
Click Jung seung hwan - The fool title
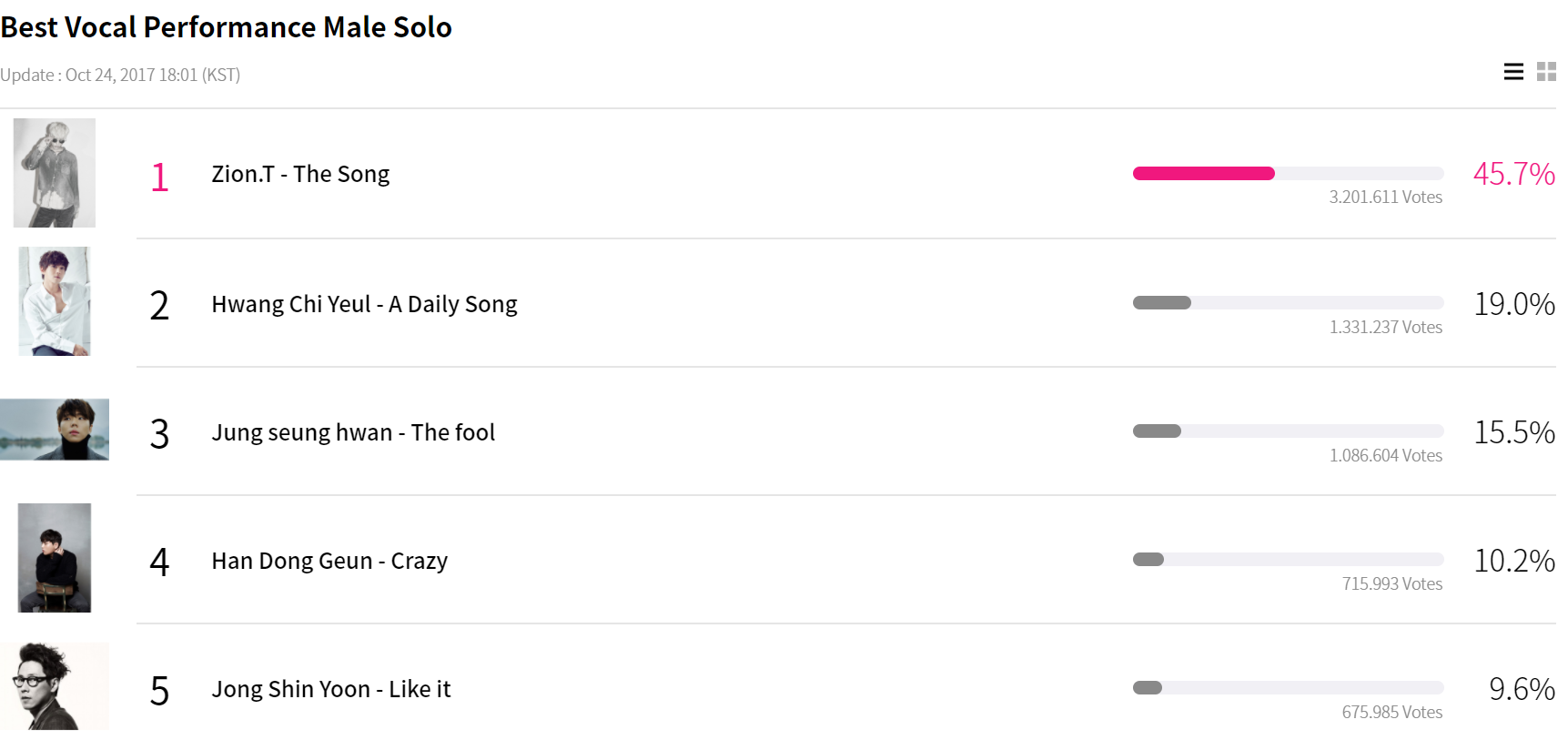point(353,432)
